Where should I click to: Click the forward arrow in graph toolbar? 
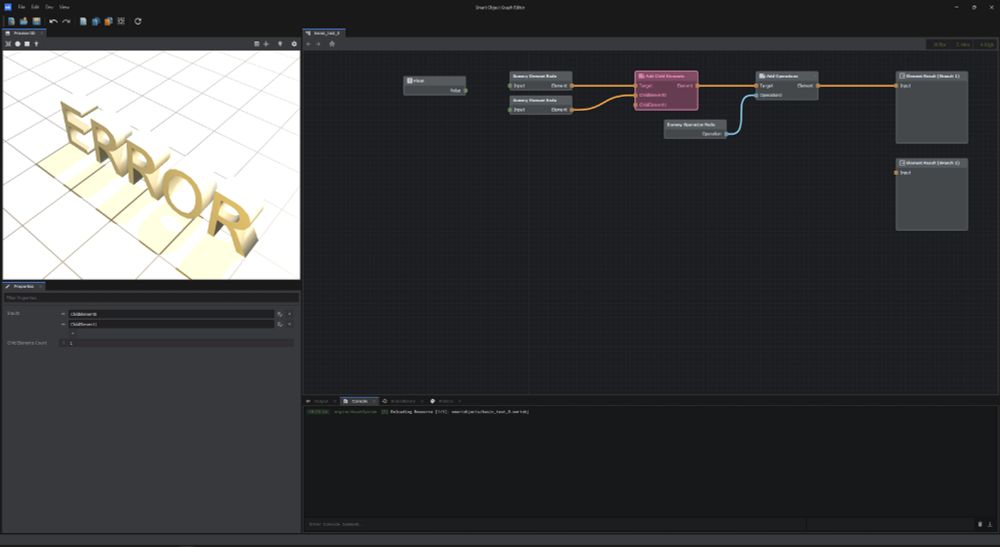pos(319,44)
